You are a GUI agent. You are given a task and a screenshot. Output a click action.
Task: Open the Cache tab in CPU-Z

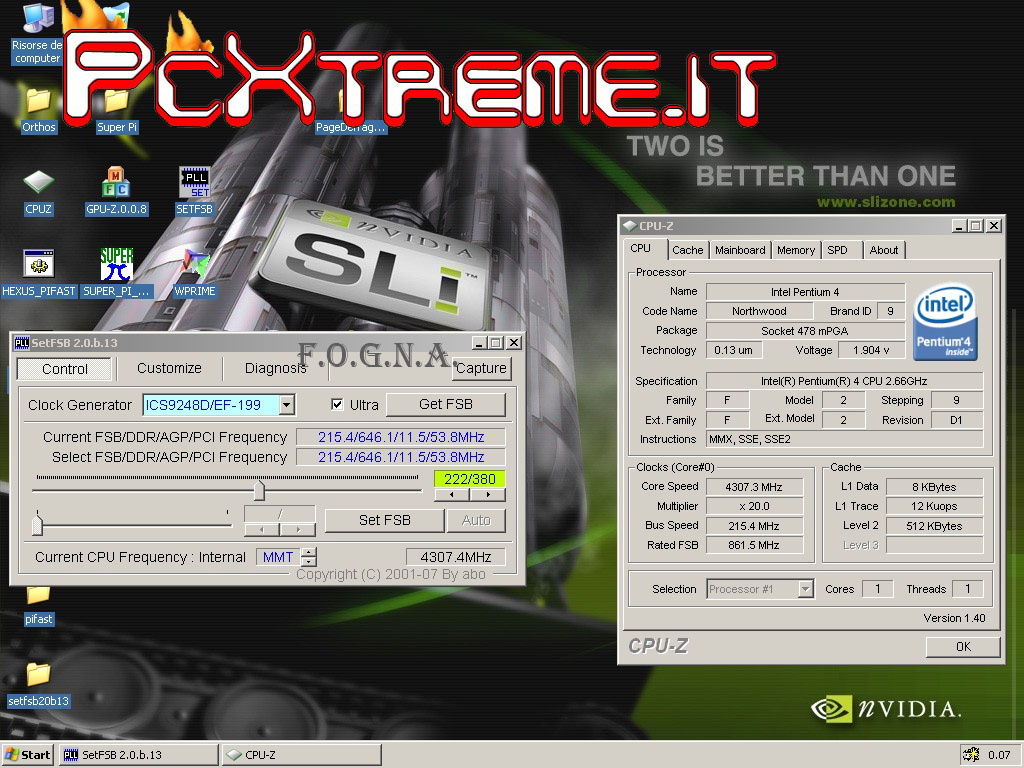(688, 250)
